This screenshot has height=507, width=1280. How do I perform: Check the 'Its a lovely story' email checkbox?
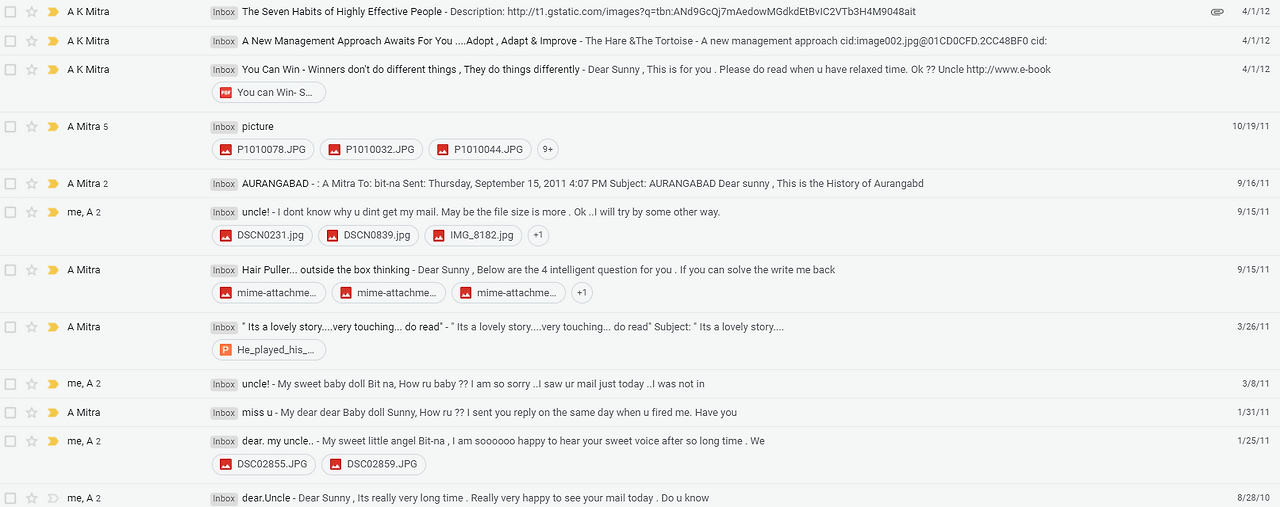(x=10, y=327)
